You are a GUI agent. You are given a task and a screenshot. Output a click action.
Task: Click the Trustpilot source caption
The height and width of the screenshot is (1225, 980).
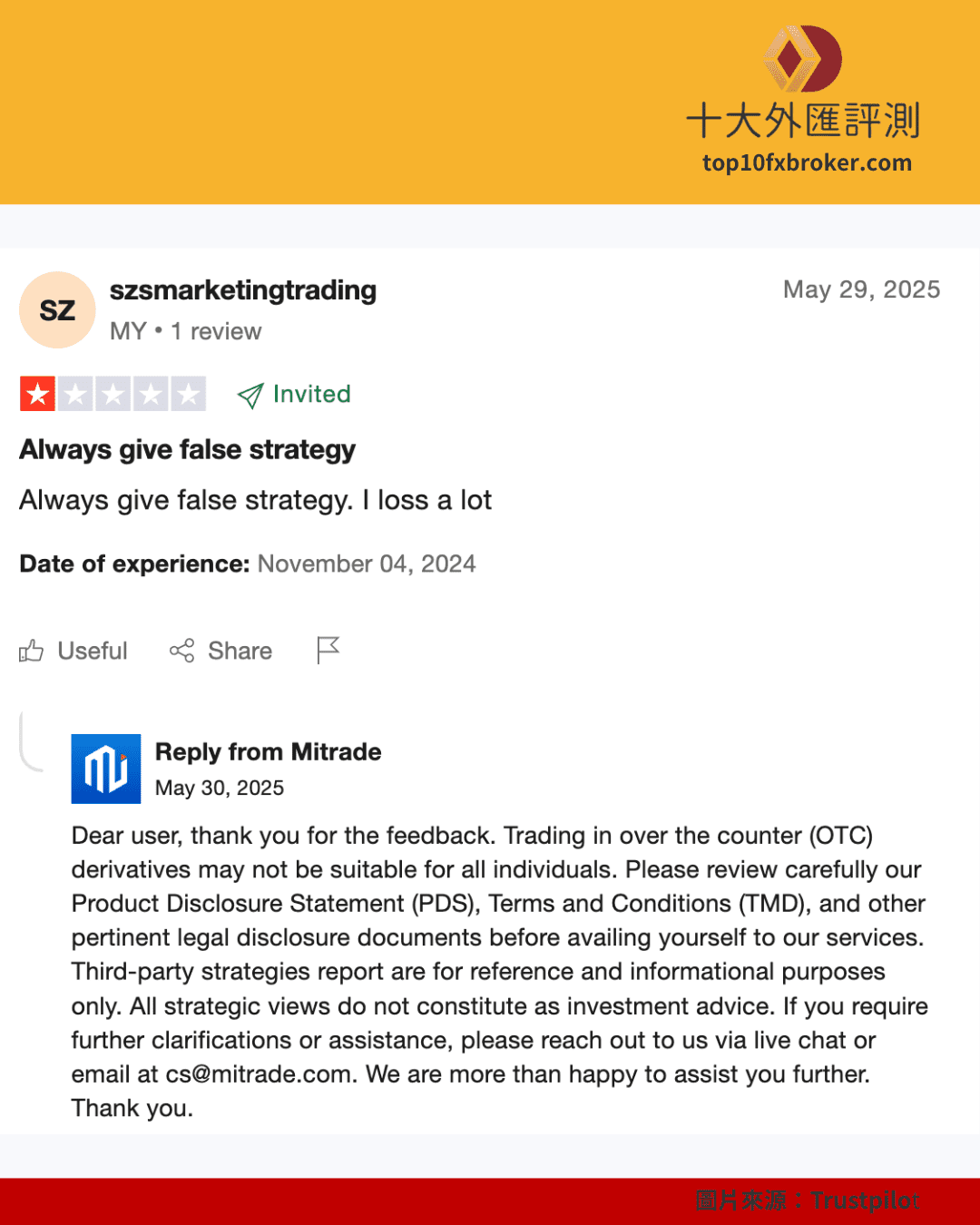(x=808, y=1200)
